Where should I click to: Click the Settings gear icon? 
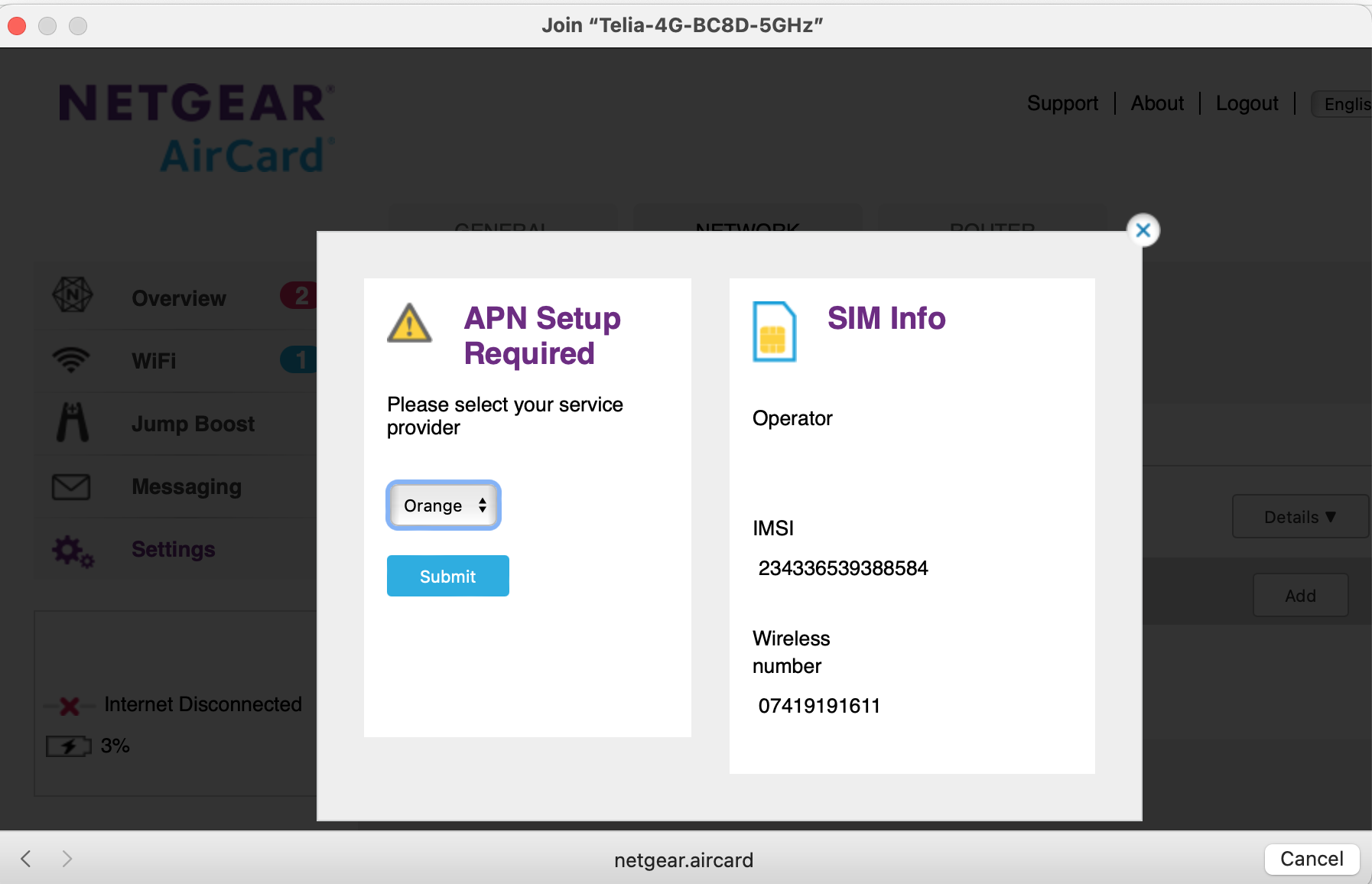point(72,549)
